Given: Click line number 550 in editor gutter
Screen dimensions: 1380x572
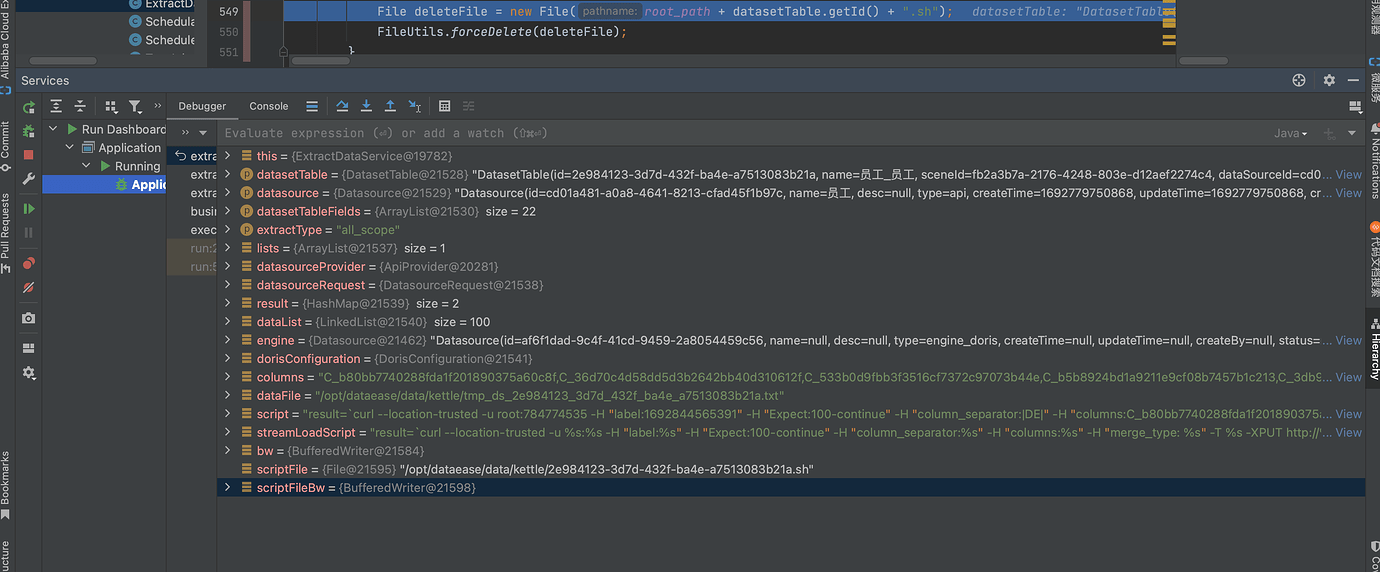Looking at the screenshot, I should click(x=228, y=32).
